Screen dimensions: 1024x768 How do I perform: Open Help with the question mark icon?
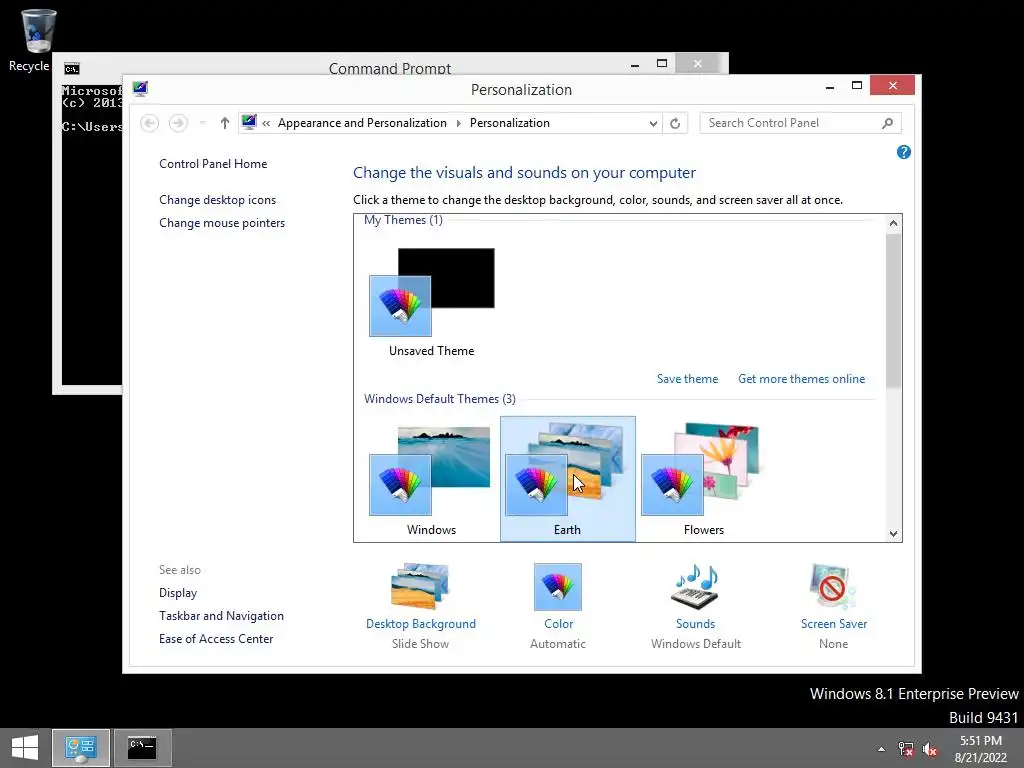pyautogui.click(x=904, y=152)
